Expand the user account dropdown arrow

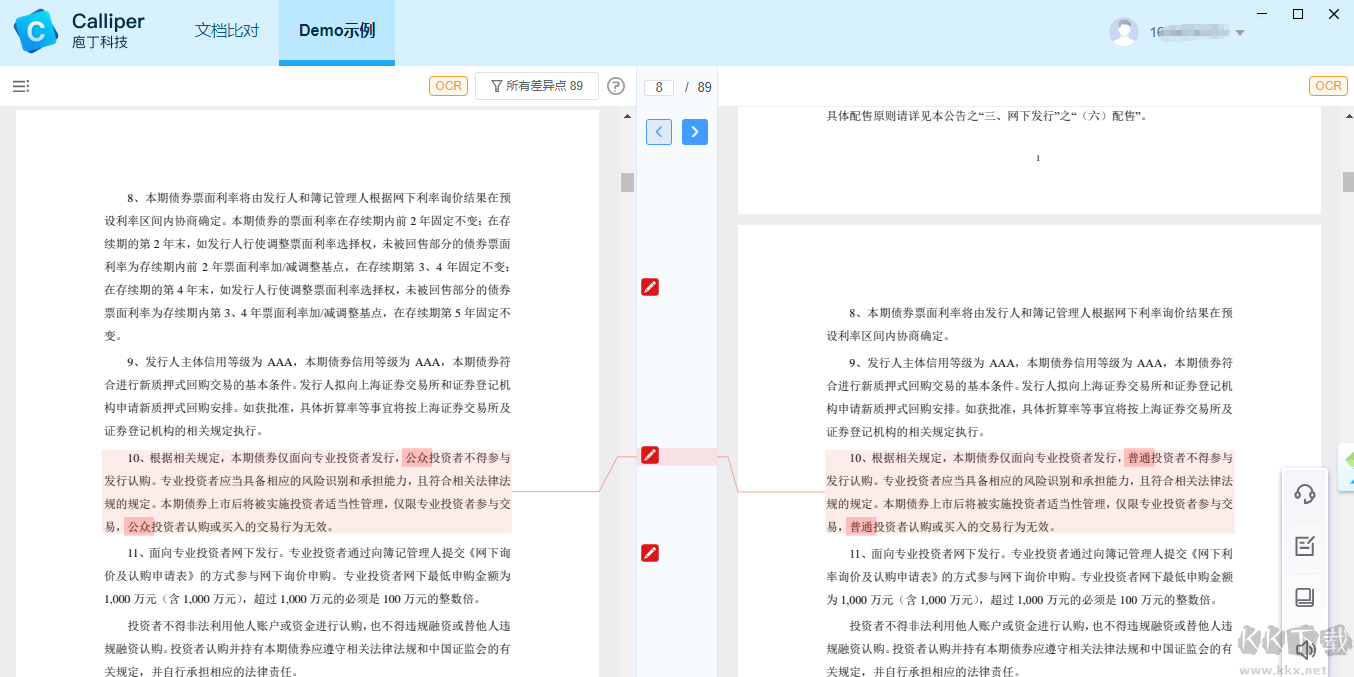click(1240, 33)
